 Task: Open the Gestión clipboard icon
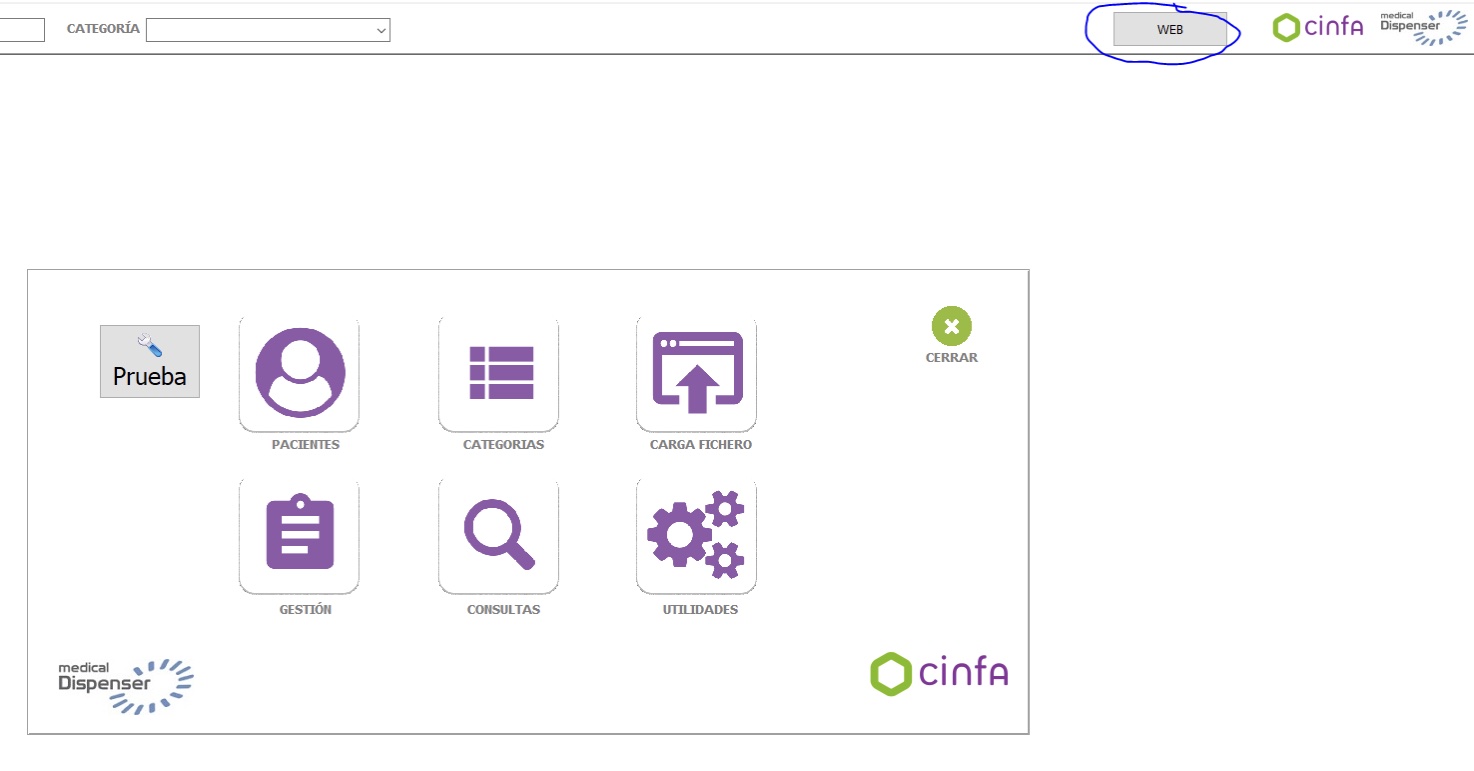click(299, 535)
